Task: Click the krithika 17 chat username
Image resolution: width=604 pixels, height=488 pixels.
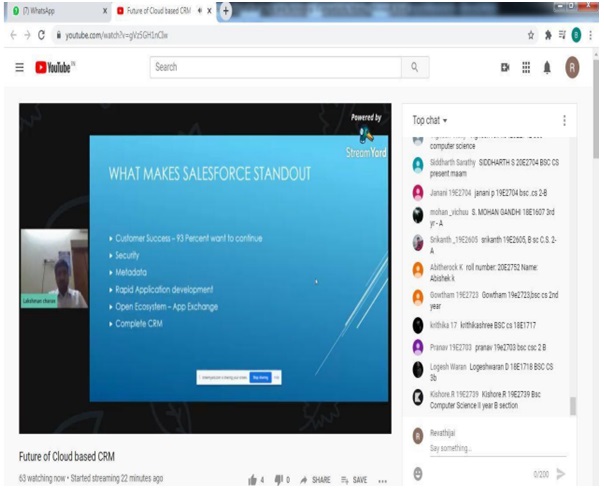Action: [443, 325]
